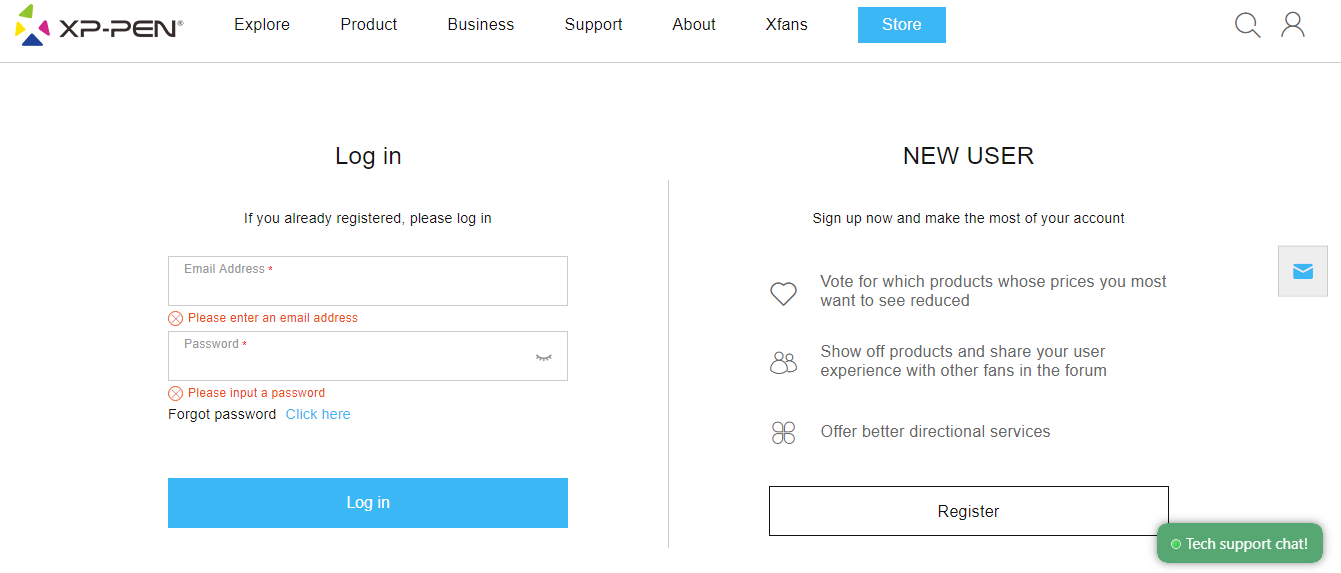Viewport: 1341px width, 573px height.
Task: Click the blue envelope contact icon
Action: point(1303,271)
